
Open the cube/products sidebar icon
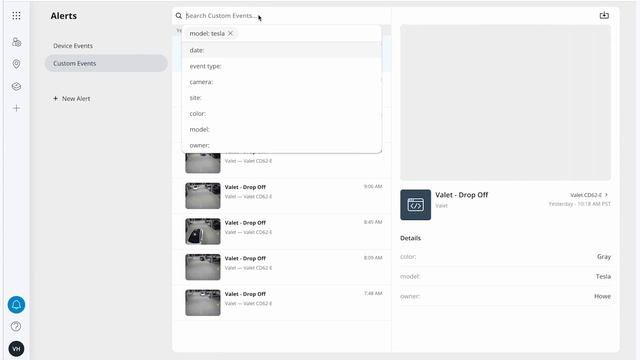click(x=16, y=87)
